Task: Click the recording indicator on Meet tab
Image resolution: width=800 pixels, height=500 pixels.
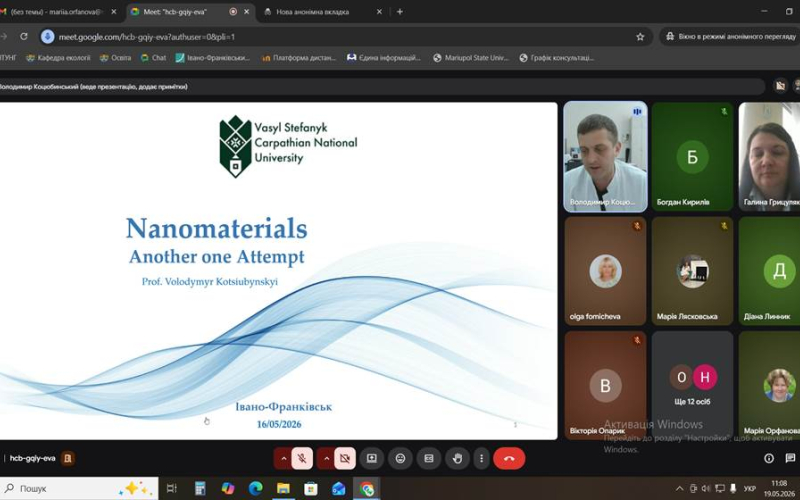Action: point(233,12)
